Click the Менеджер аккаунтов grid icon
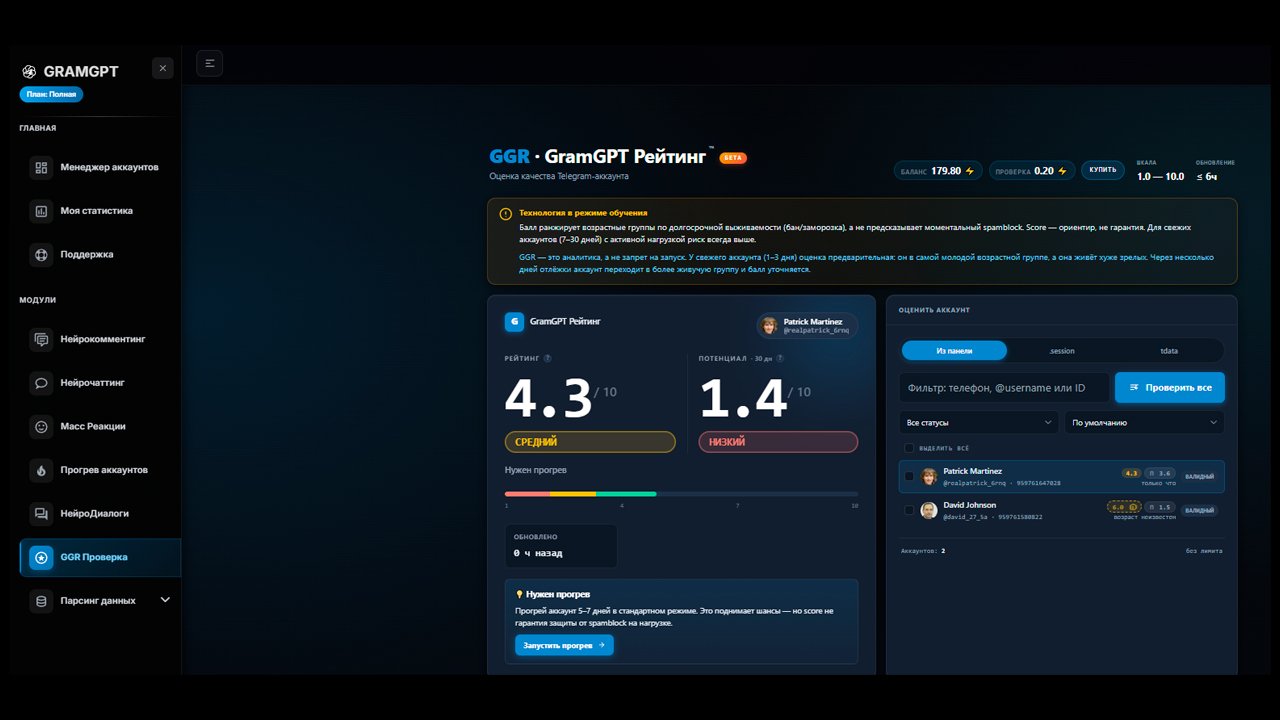 [x=41, y=167]
